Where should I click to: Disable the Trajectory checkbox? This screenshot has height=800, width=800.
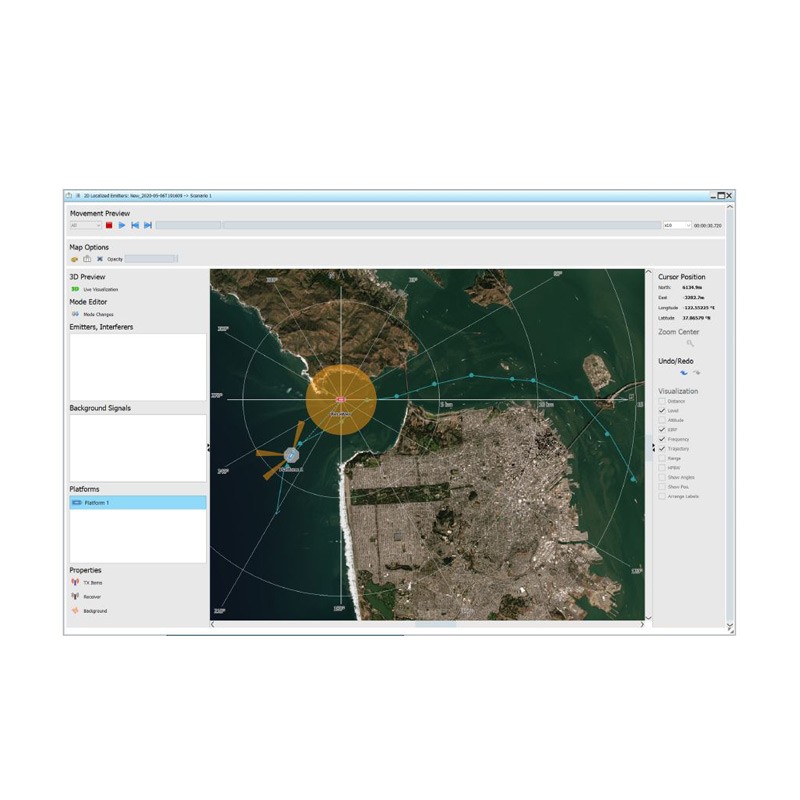tap(661, 449)
